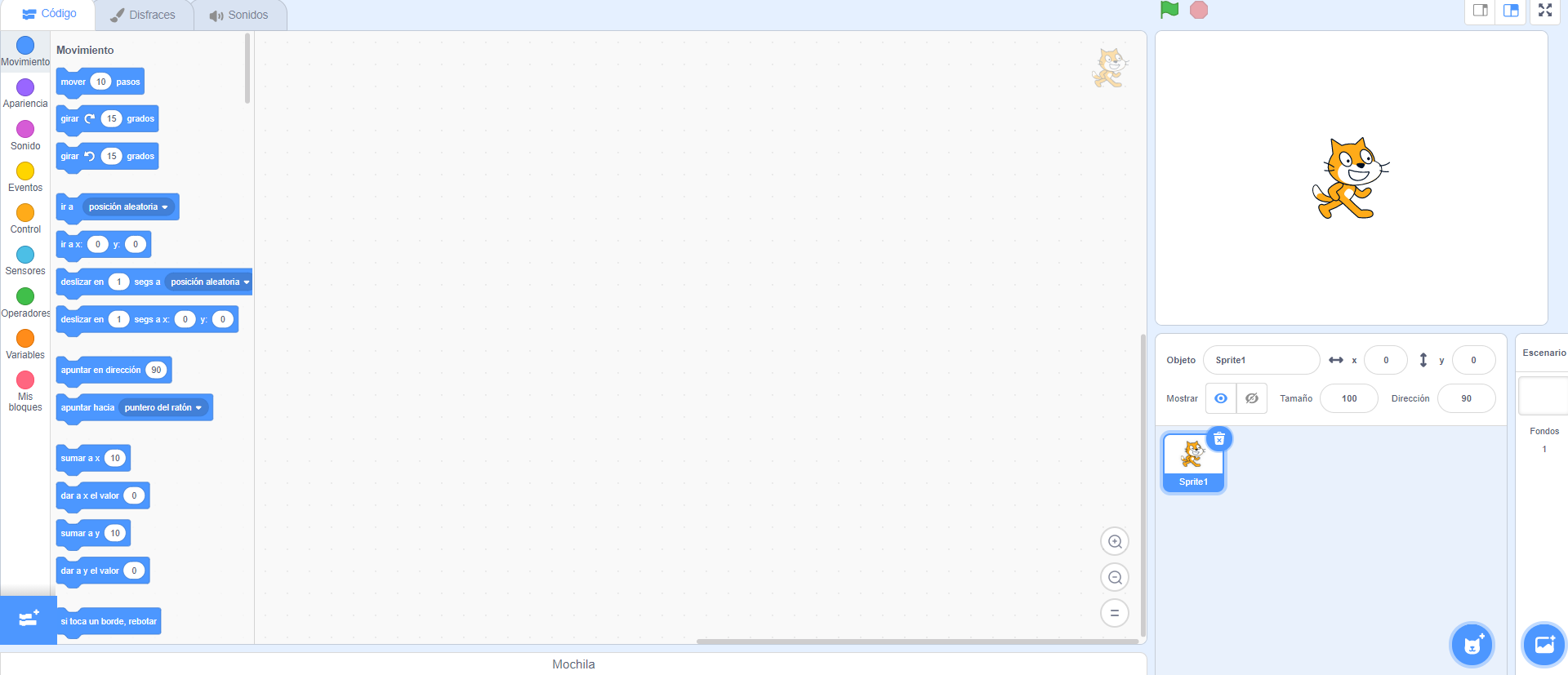
Task: Click the sprite x position field
Action: coord(1386,360)
